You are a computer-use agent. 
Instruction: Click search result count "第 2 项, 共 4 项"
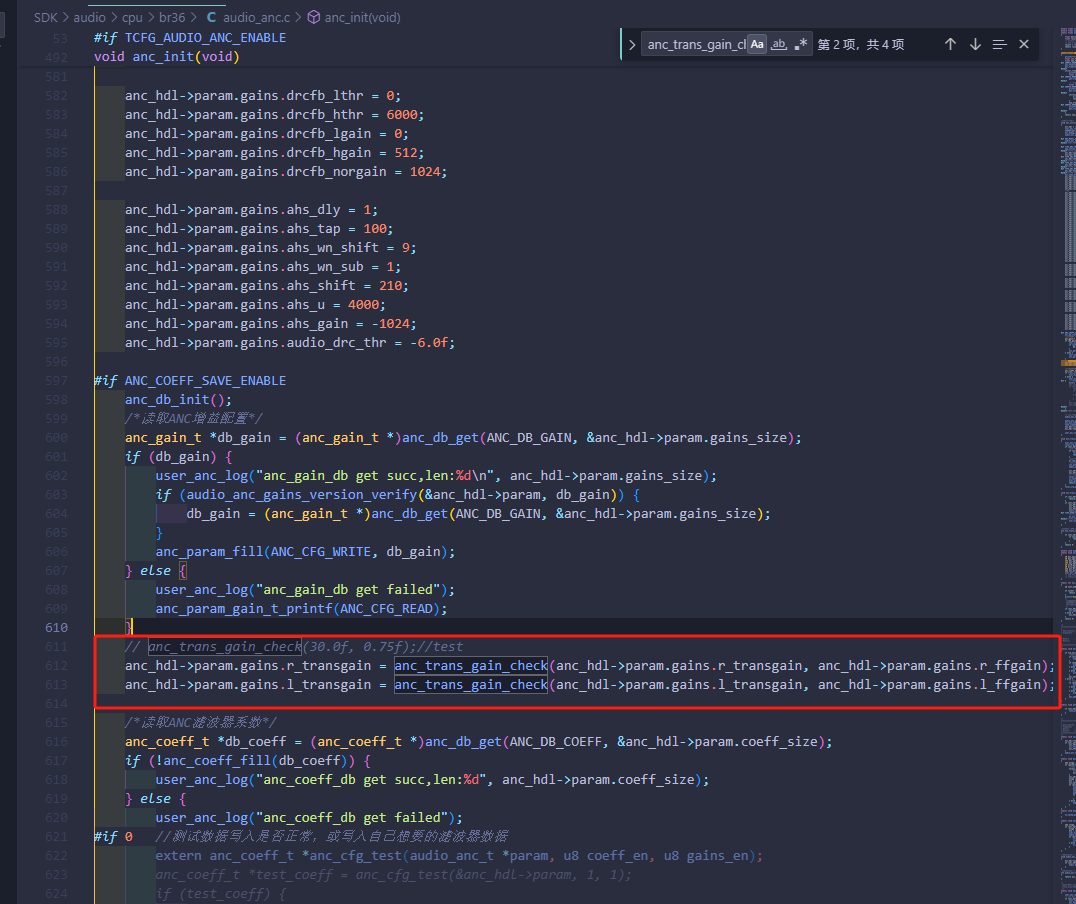pos(861,45)
